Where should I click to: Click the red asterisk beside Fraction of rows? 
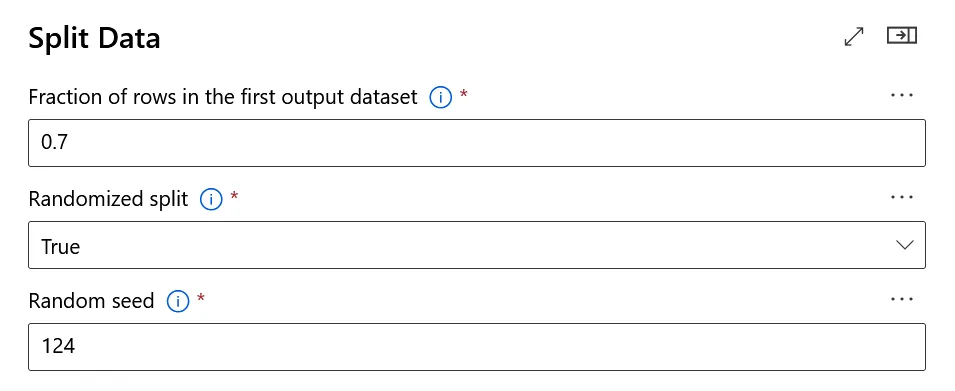[463, 94]
